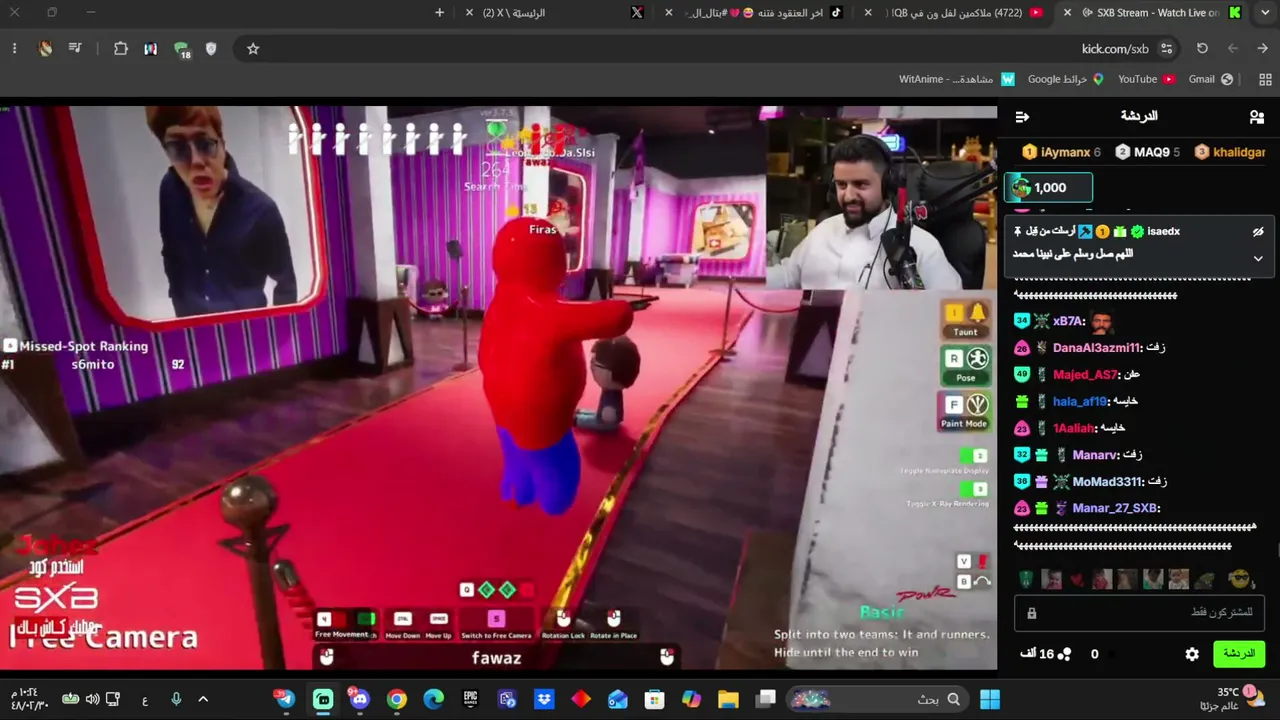Open Telegram from the taskbar

click(285, 699)
